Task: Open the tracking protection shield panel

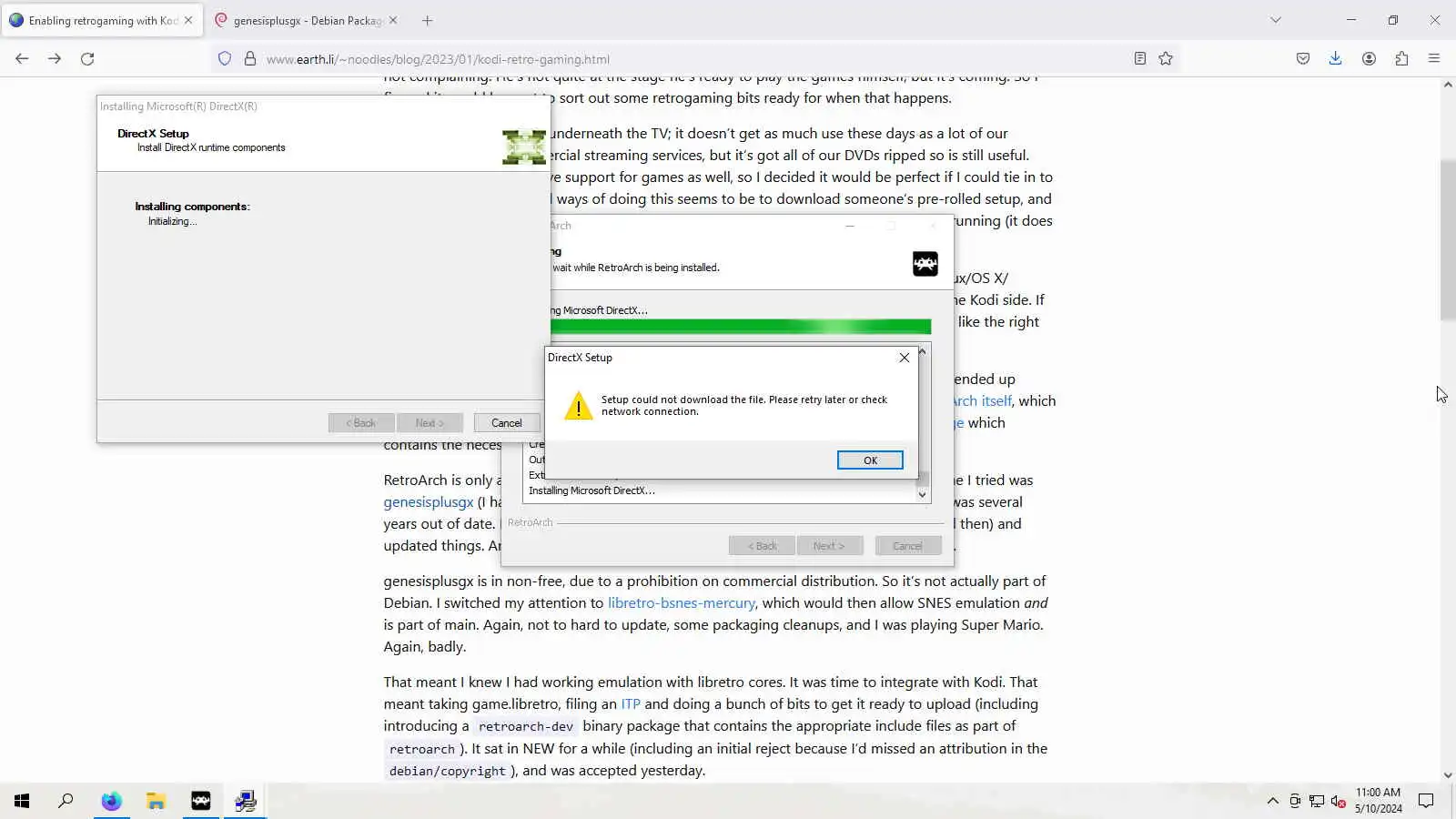Action: (x=225, y=59)
